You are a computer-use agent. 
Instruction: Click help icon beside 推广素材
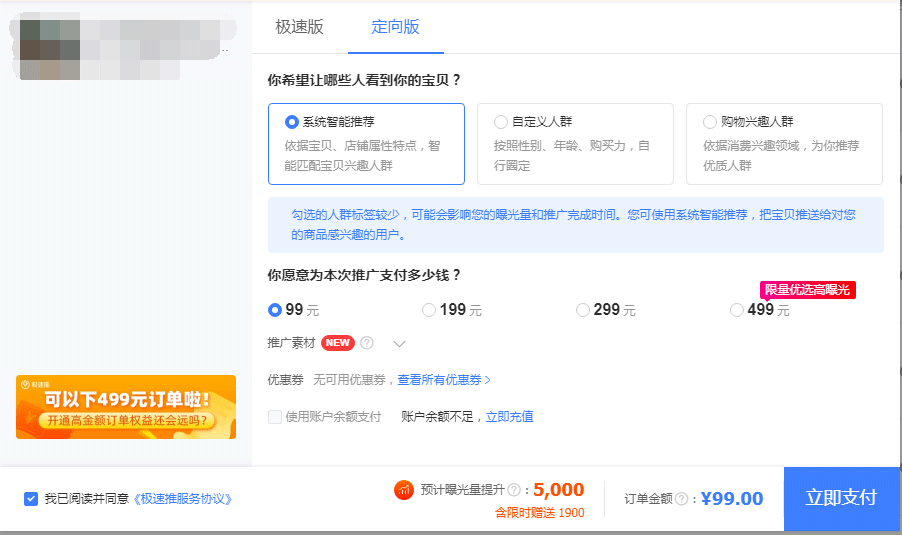point(367,343)
